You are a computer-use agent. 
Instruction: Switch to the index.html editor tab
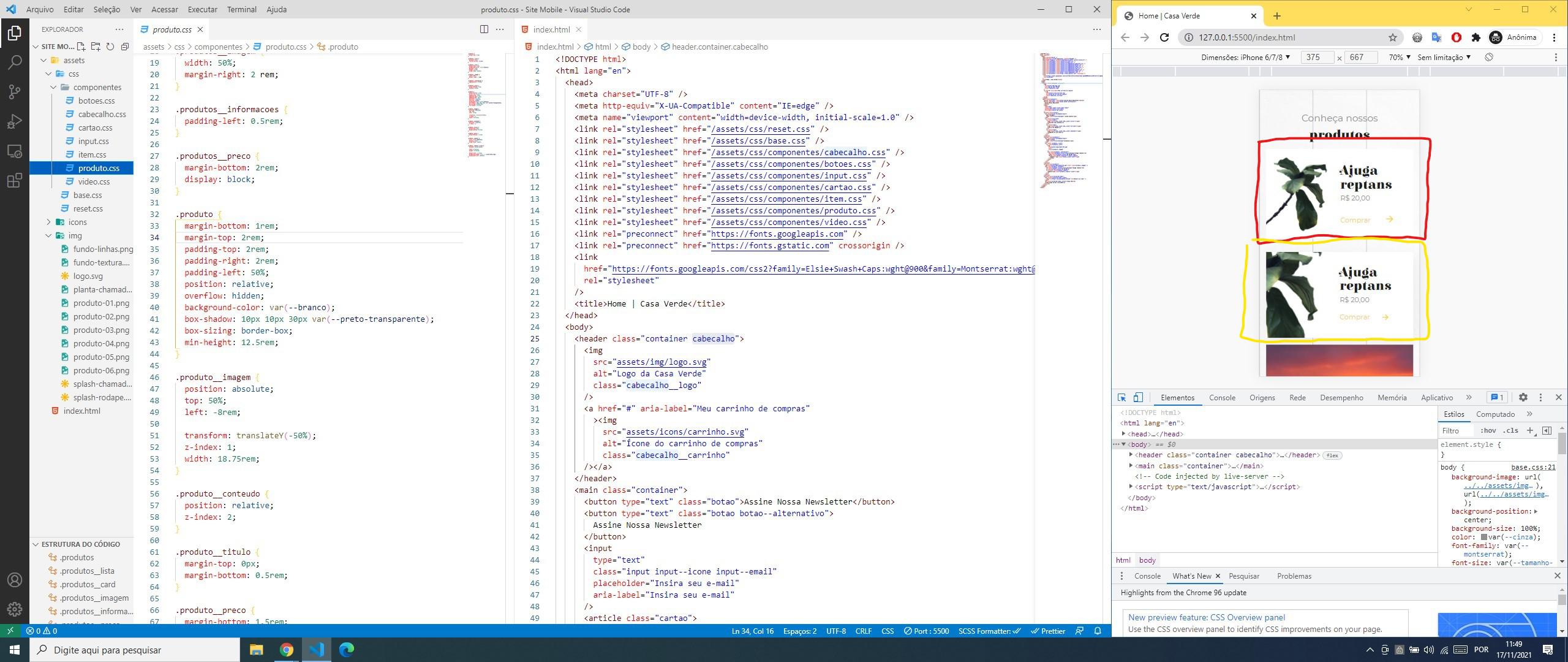[551, 29]
